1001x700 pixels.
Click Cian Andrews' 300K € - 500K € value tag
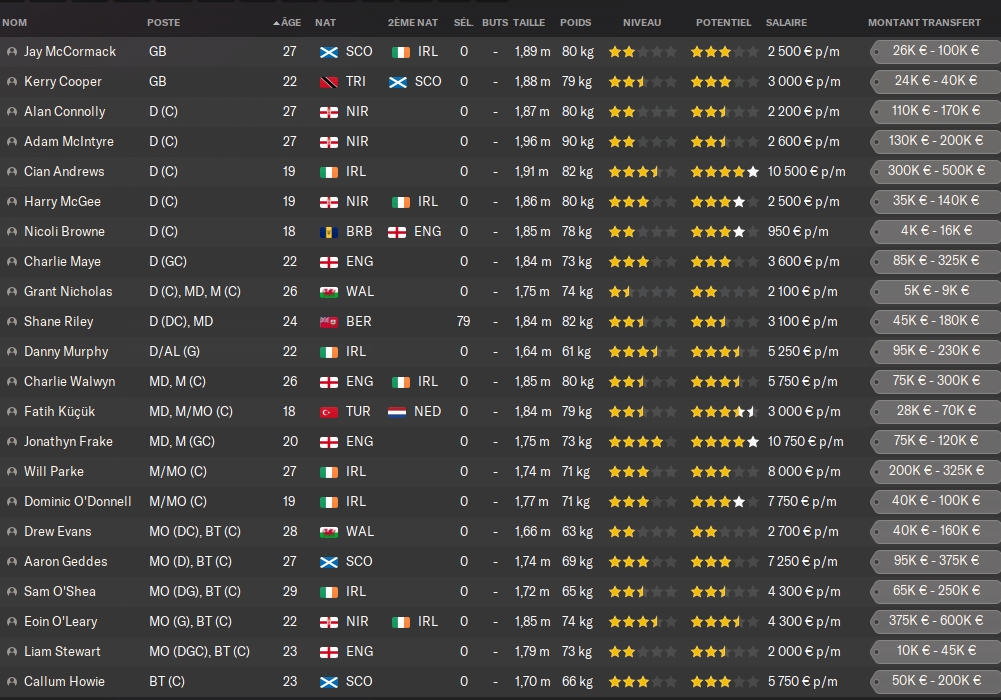tap(935, 171)
